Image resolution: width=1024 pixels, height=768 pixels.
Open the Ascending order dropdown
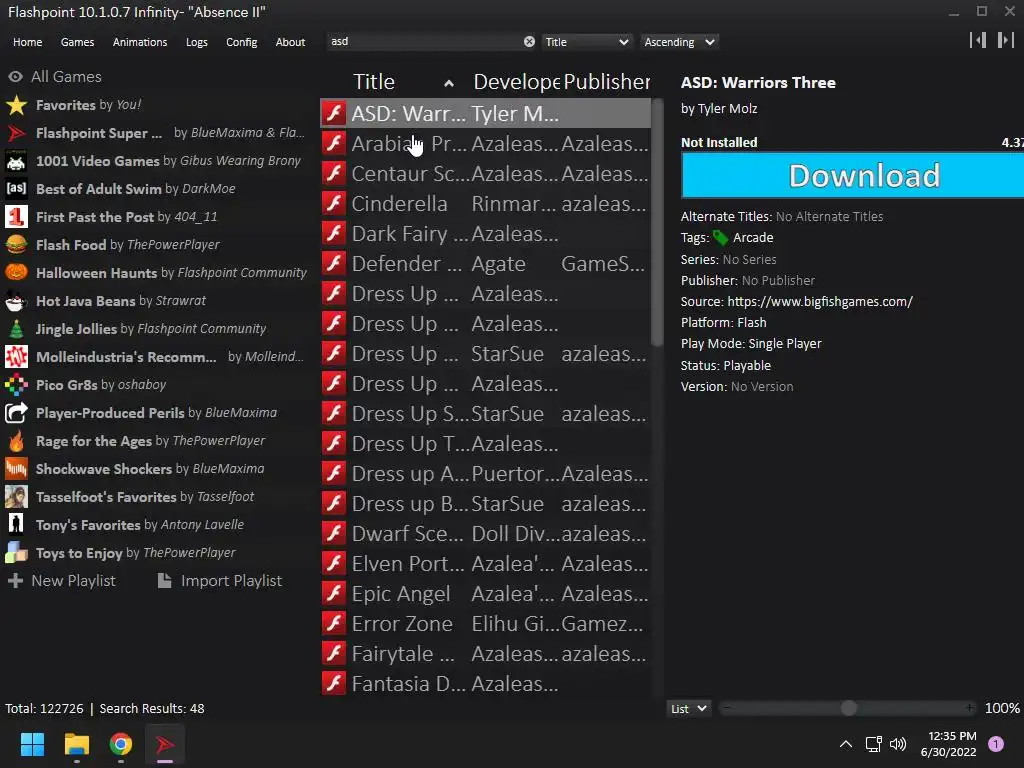[679, 42]
